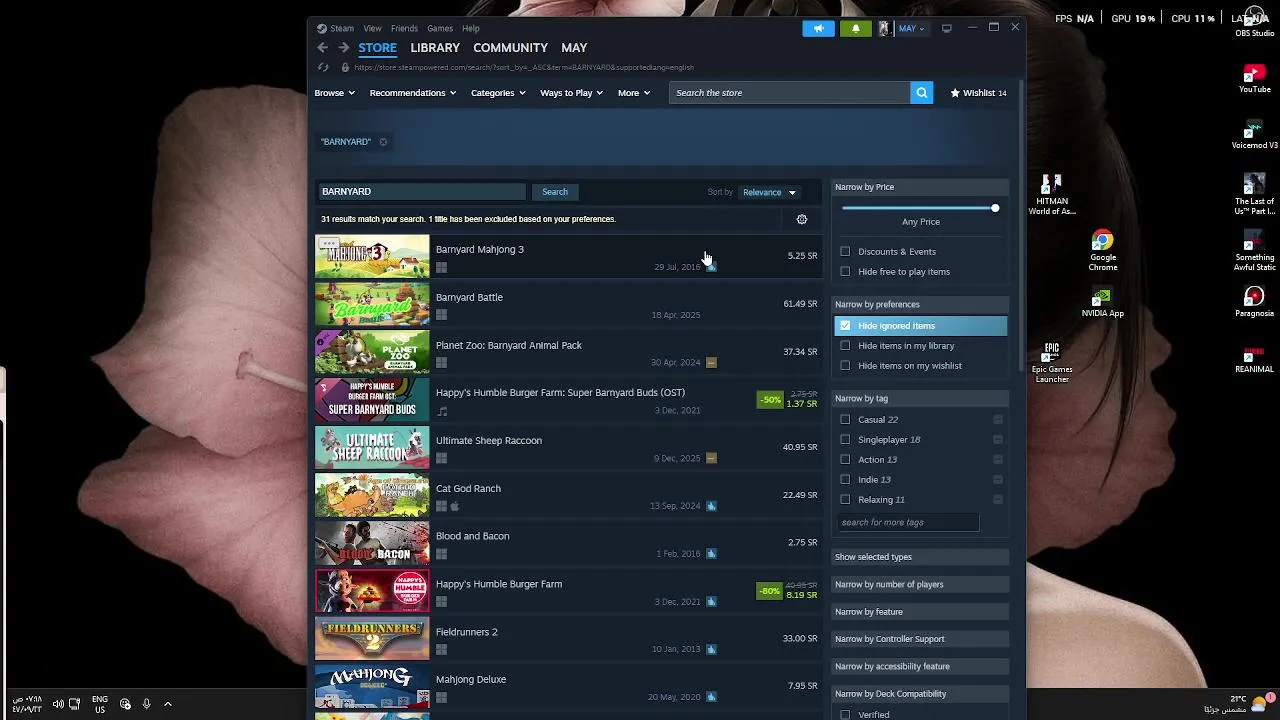Show hidden tray icons chevron
The image size is (1280, 720).
pyautogui.click(x=168, y=704)
